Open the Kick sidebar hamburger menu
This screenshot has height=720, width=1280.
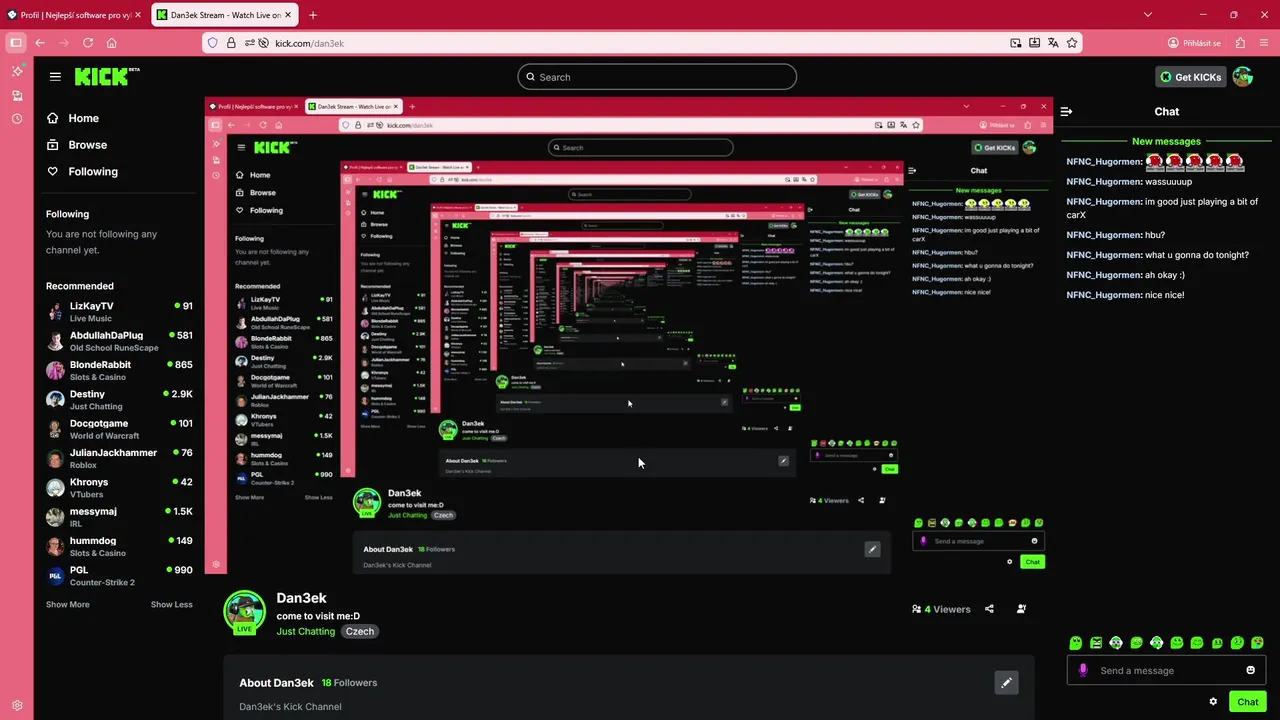[55, 77]
